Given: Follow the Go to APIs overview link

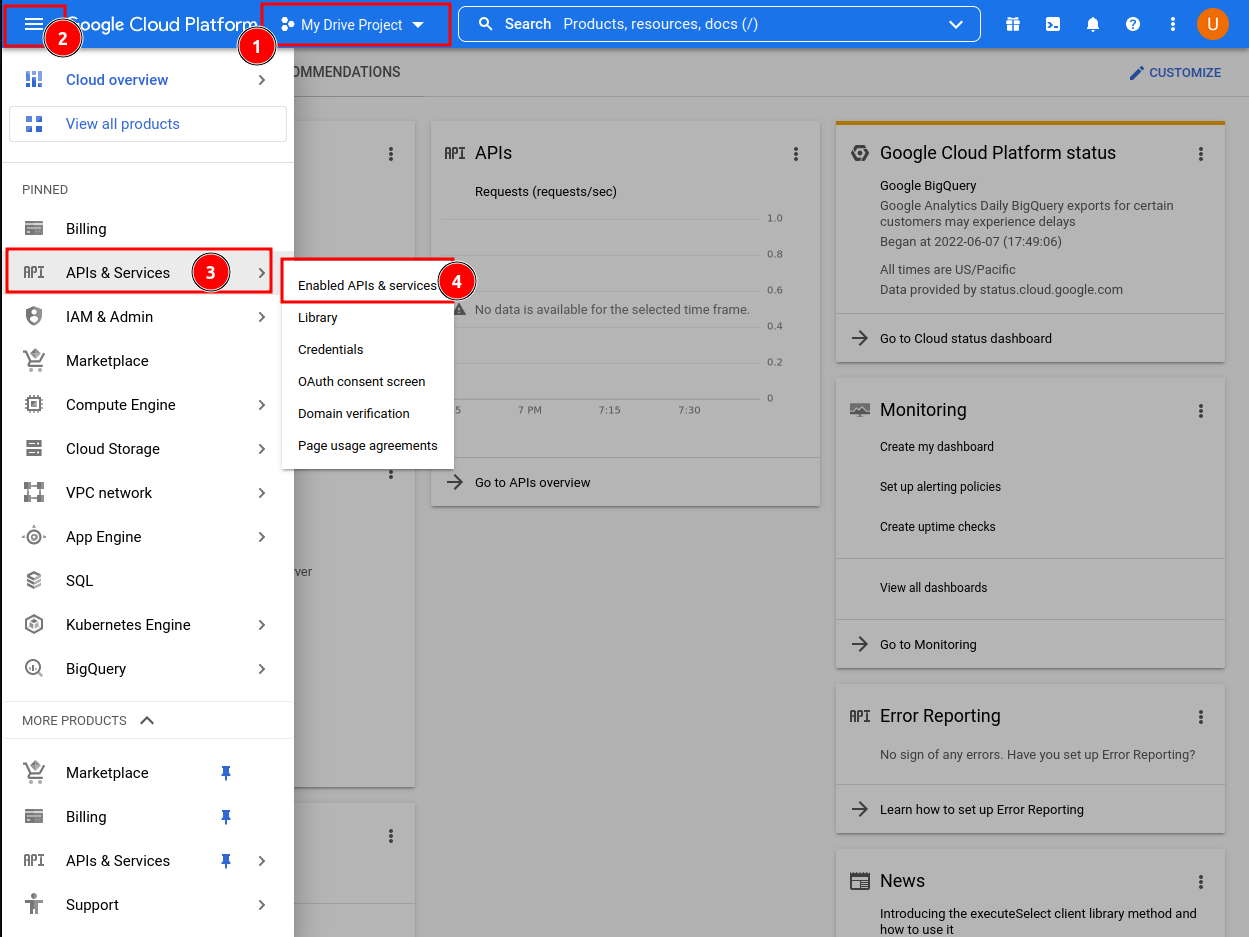Looking at the screenshot, I should click(x=533, y=482).
